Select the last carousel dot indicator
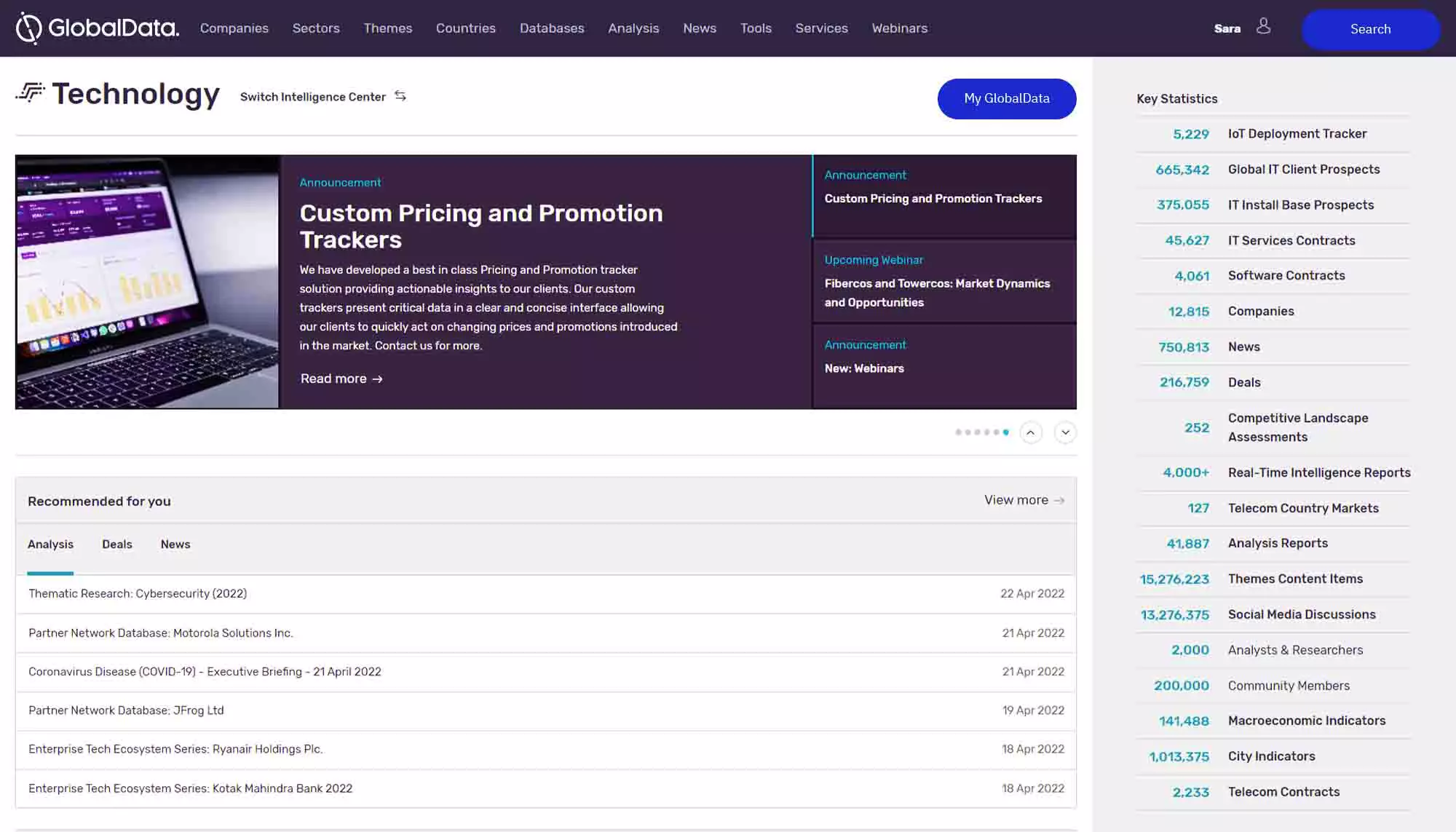Screen dimensions: 1456x832 click(1005, 432)
